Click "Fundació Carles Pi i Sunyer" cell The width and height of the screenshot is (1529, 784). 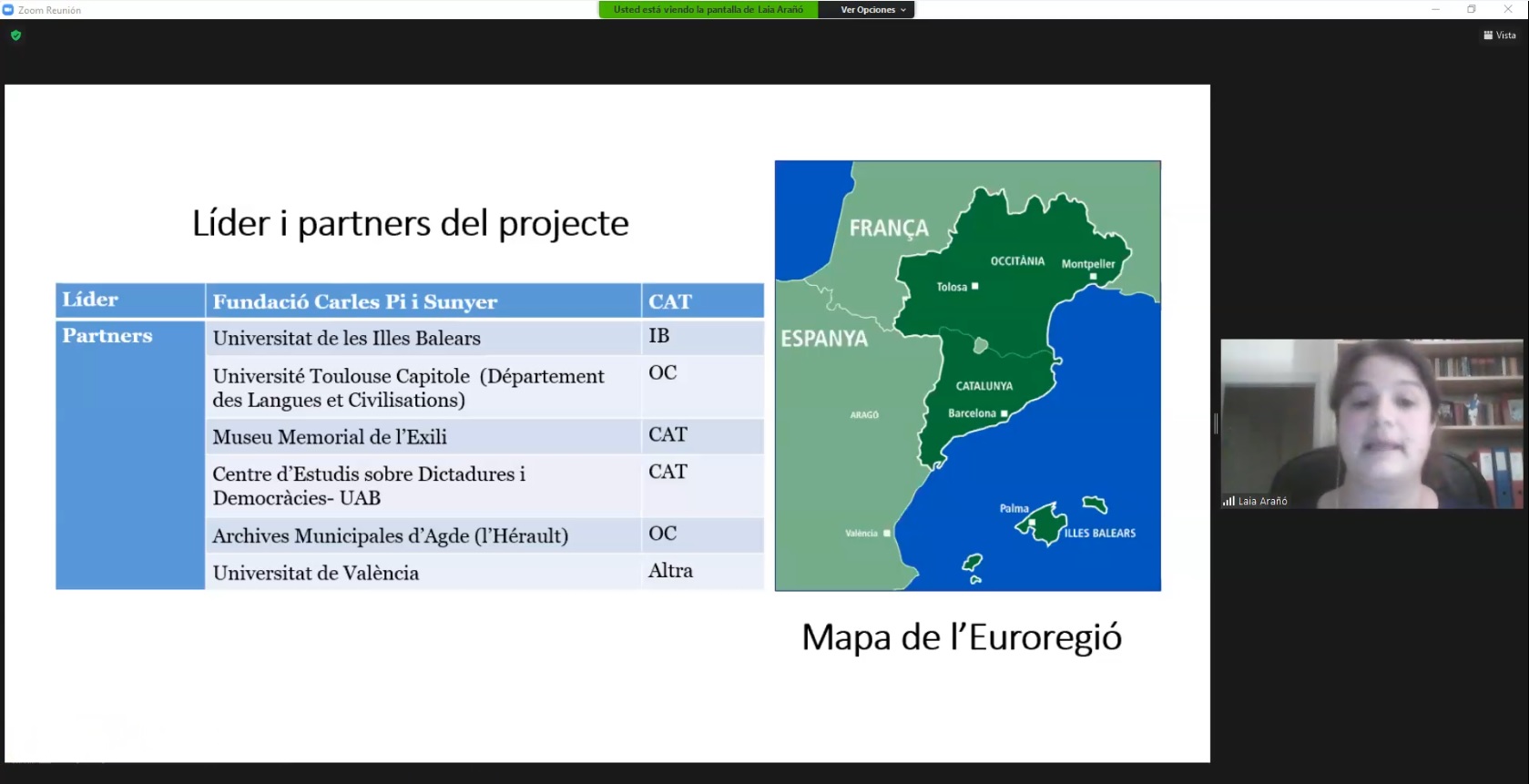click(423, 300)
